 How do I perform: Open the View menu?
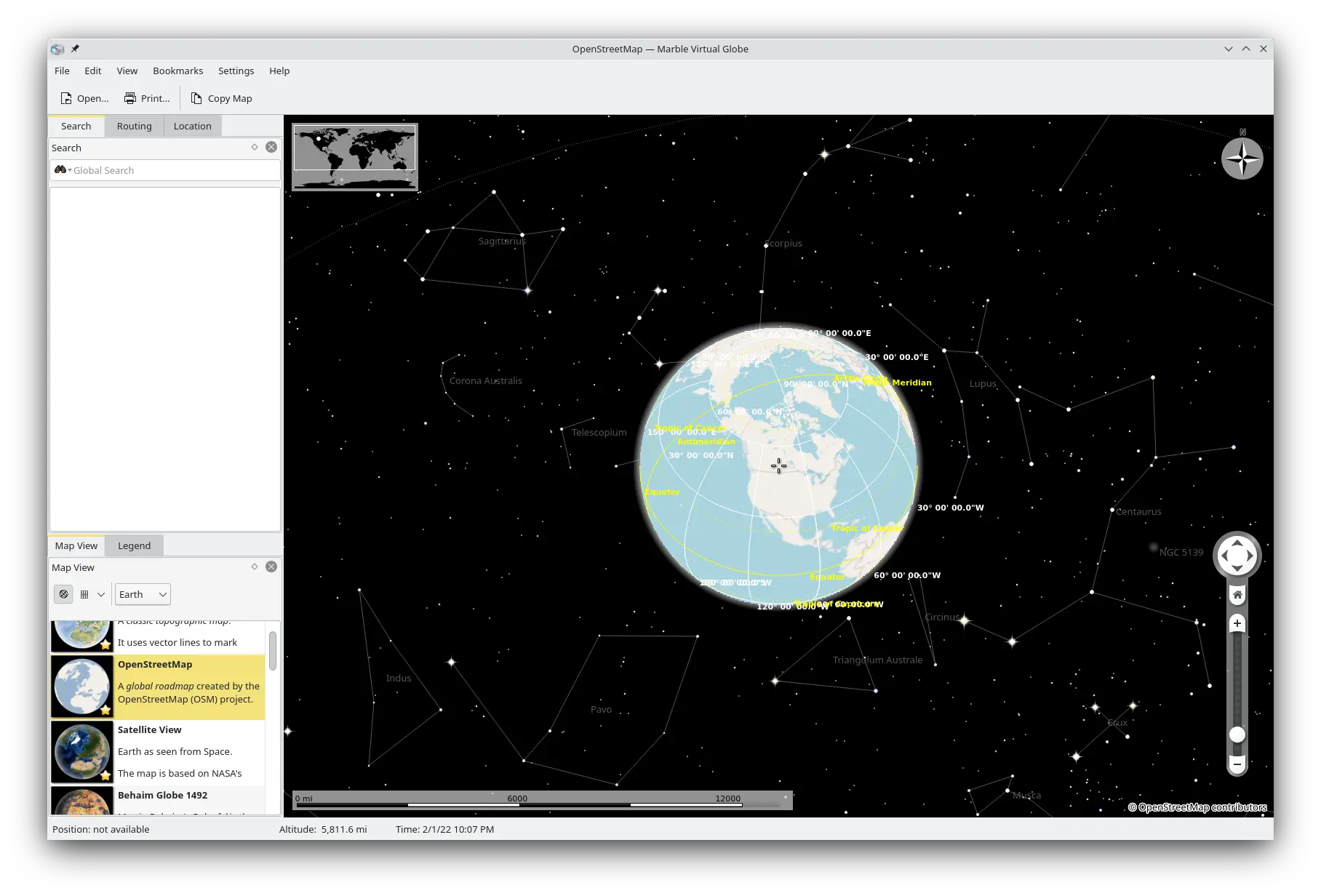coord(127,71)
